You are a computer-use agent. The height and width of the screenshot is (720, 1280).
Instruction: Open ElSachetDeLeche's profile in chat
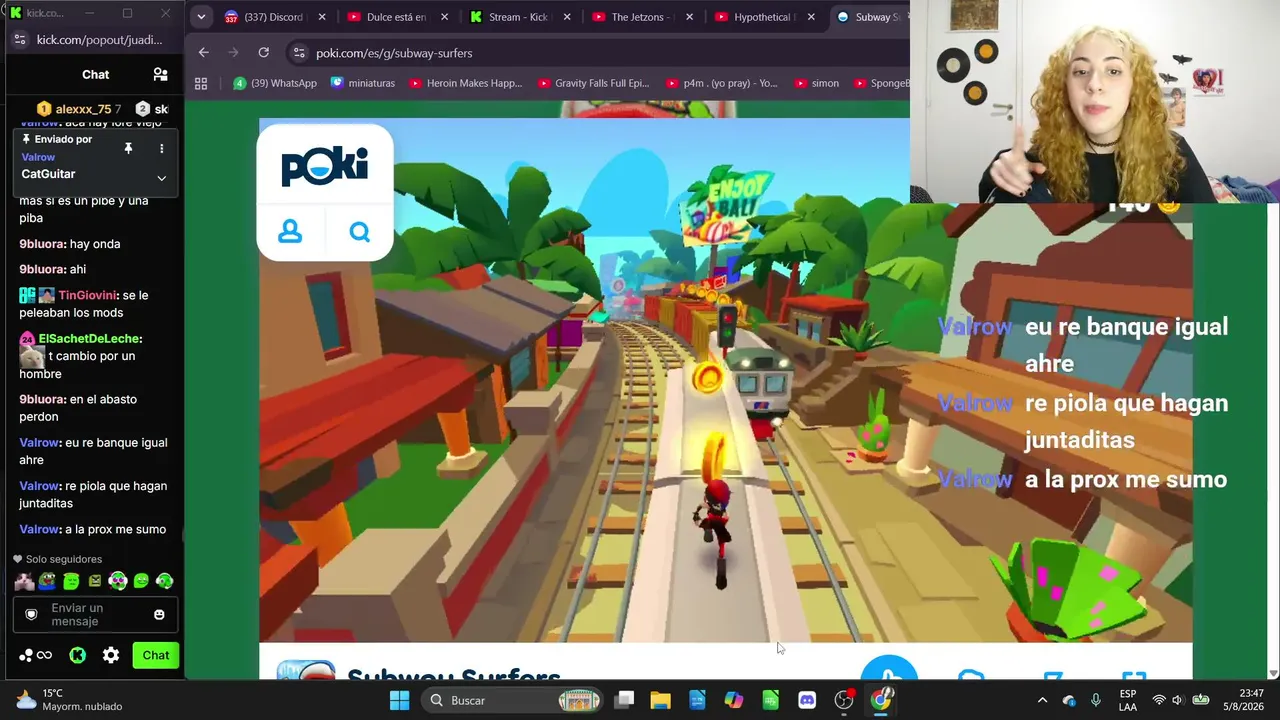pos(90,339)
